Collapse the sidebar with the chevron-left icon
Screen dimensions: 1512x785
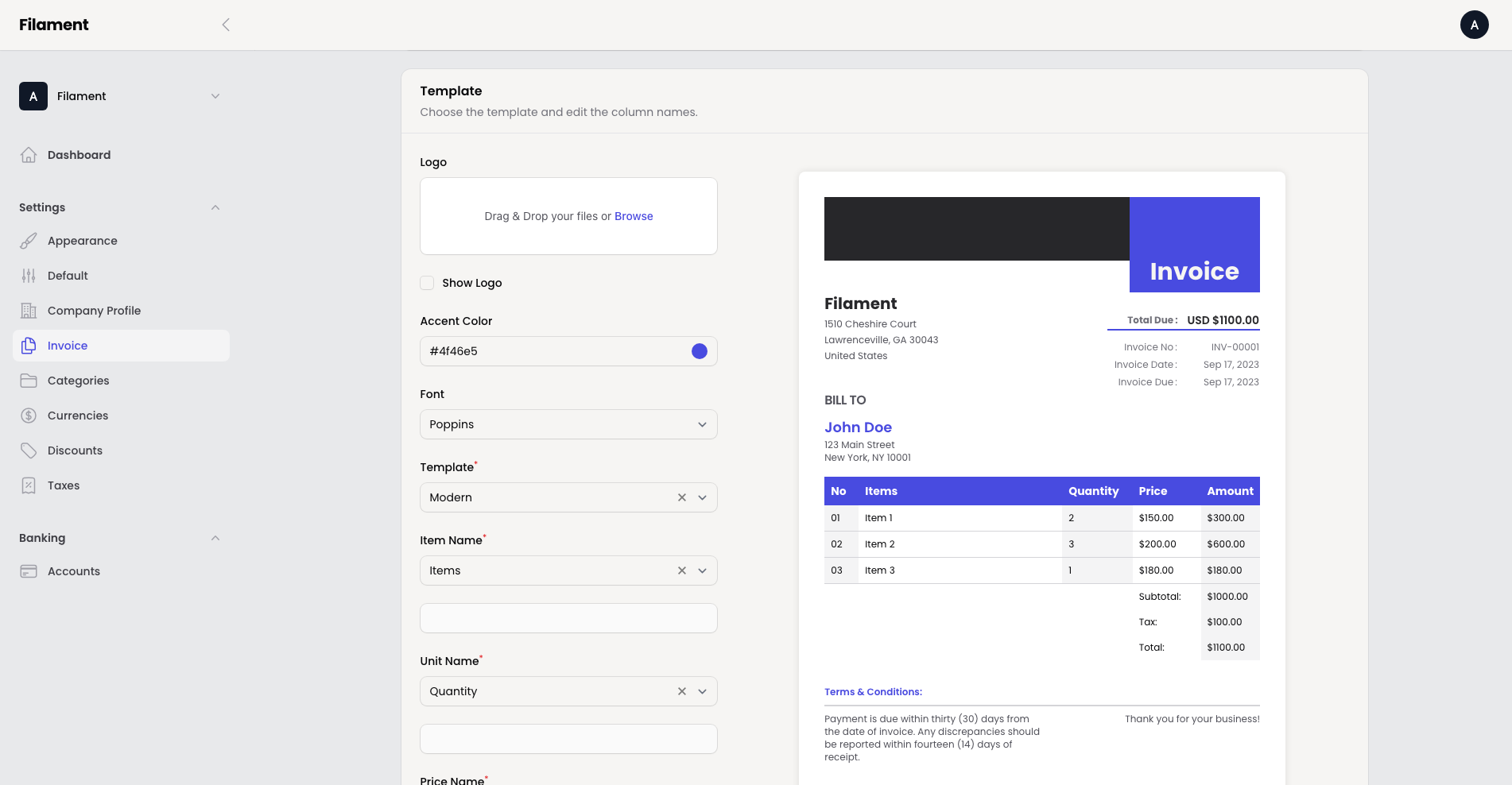(x=226, y=25)
